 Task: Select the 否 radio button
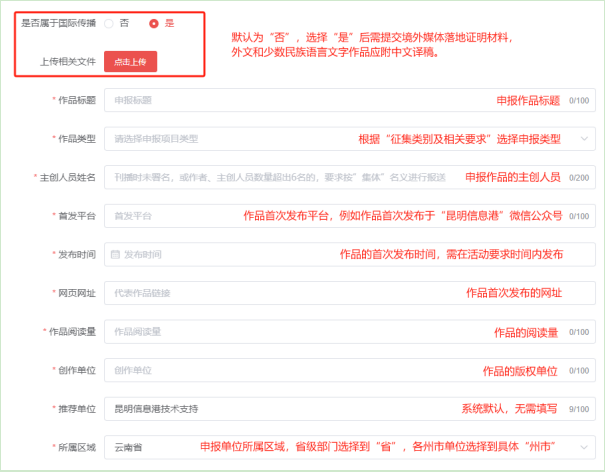(109, 23)
